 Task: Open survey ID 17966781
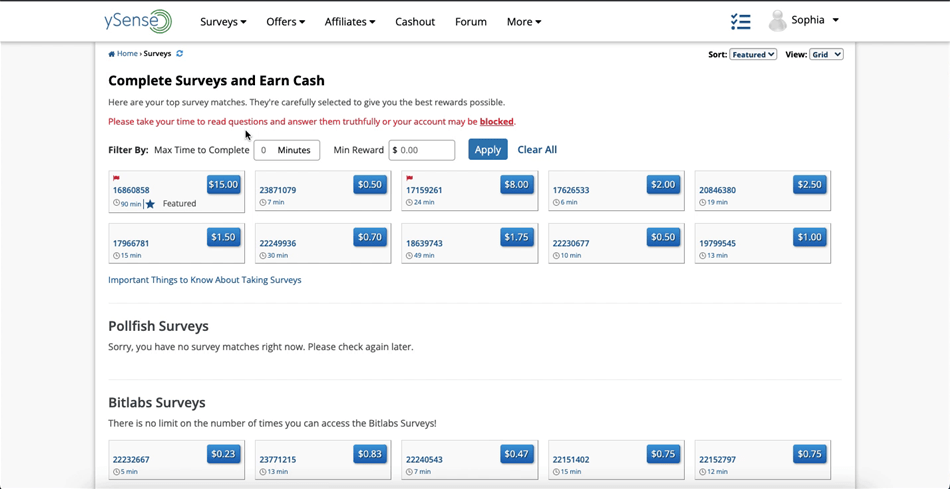coord(131,244)
